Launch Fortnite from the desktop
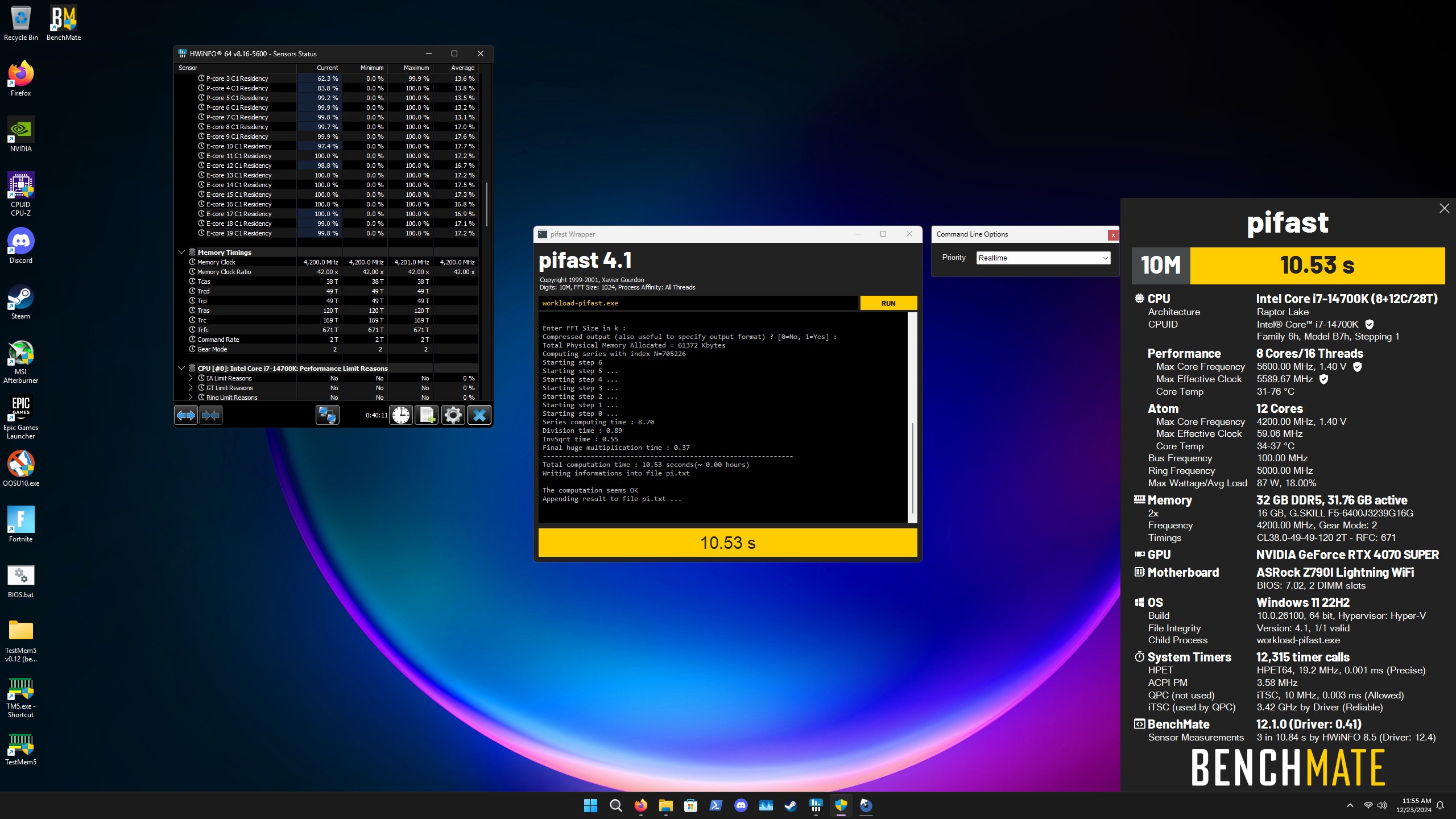1456x819 pixels. pos(20,524)
